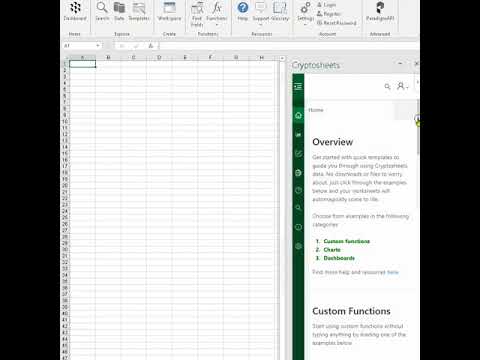
Task: Expand the Name Box dropdown arrow
Action: [x=98, y=45]
